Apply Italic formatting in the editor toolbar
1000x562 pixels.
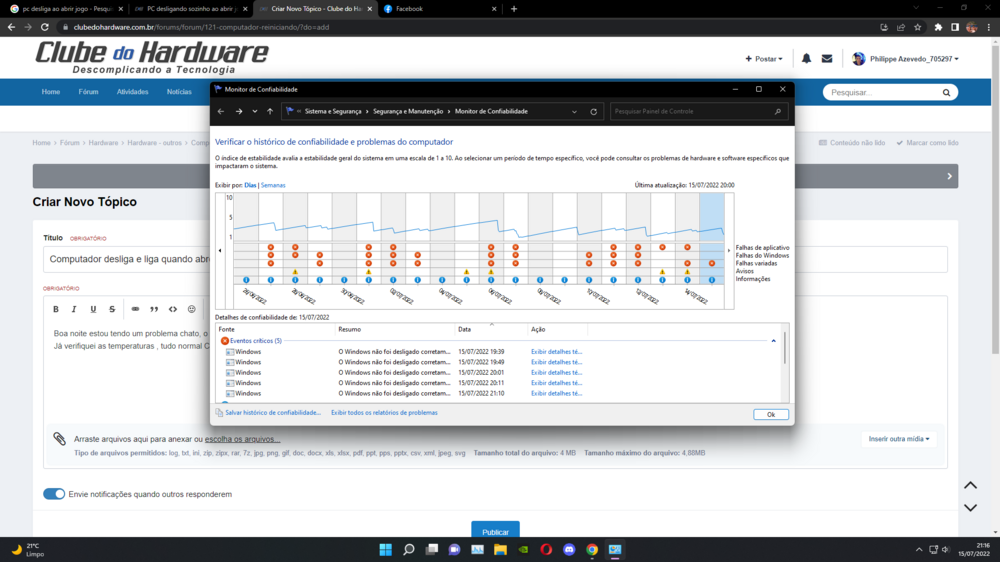tap(74, 309)
